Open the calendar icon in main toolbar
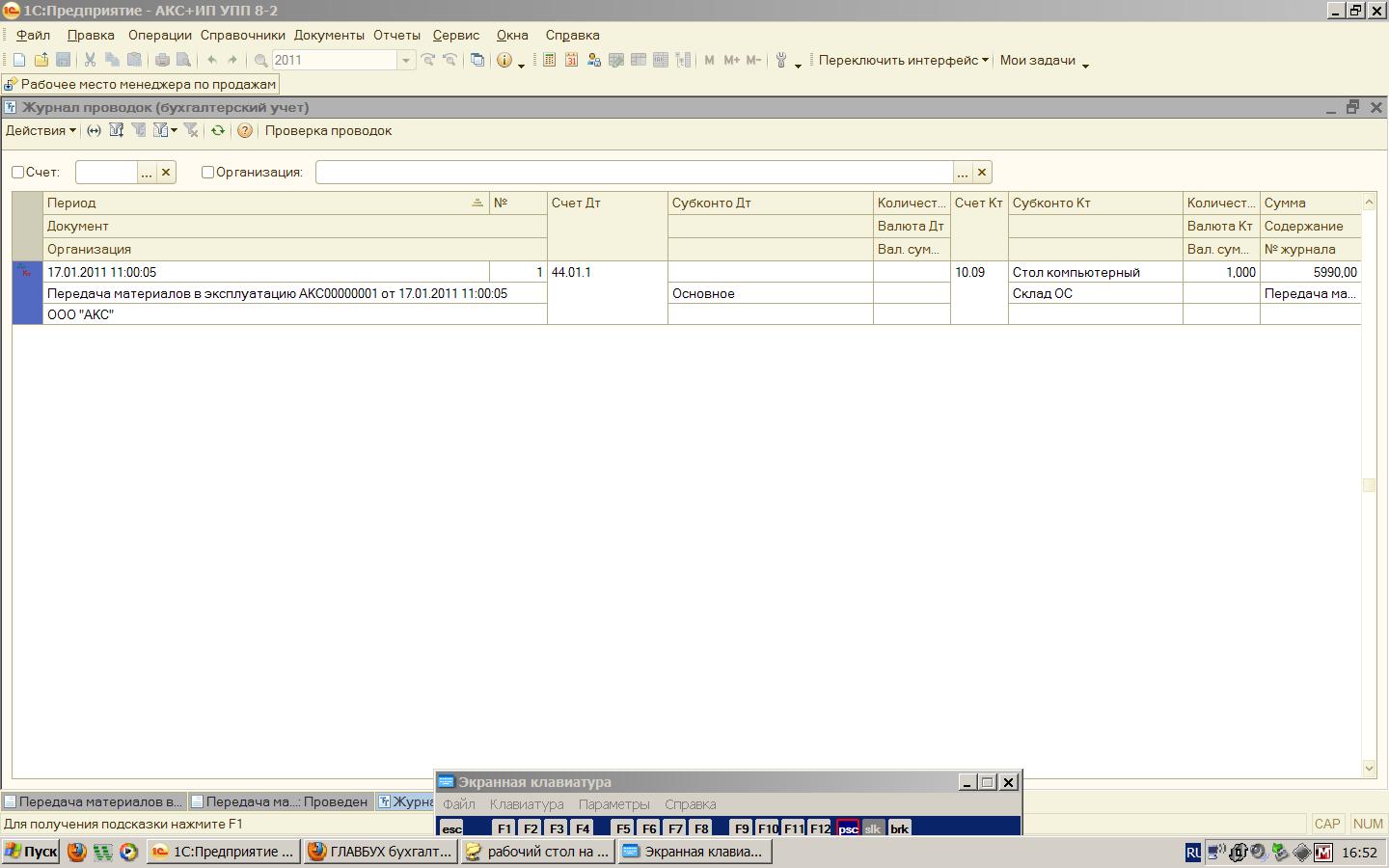This screenshot has height=868, width=1389. coord(571,60)
